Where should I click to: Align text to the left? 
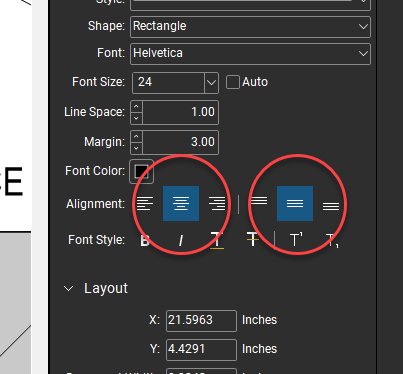tap(145, 203)
